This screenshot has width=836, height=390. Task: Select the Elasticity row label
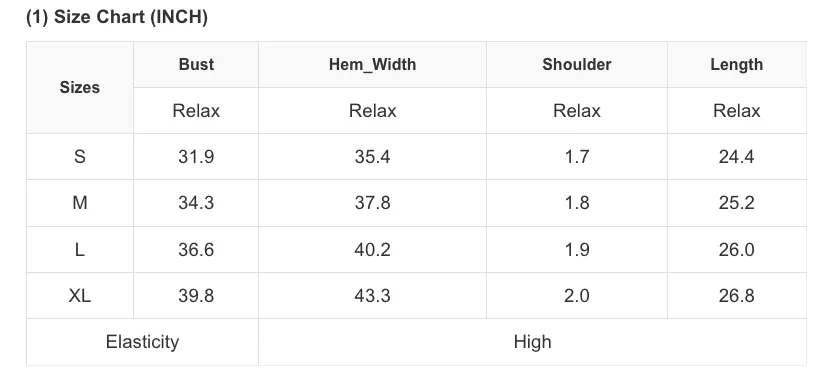click(142, 342)
